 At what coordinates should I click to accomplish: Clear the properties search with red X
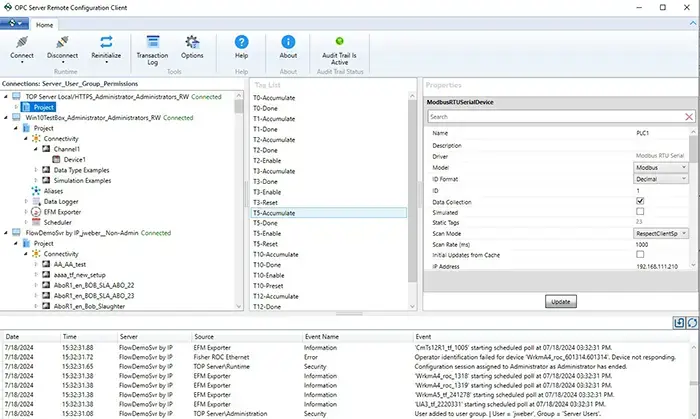689,117
